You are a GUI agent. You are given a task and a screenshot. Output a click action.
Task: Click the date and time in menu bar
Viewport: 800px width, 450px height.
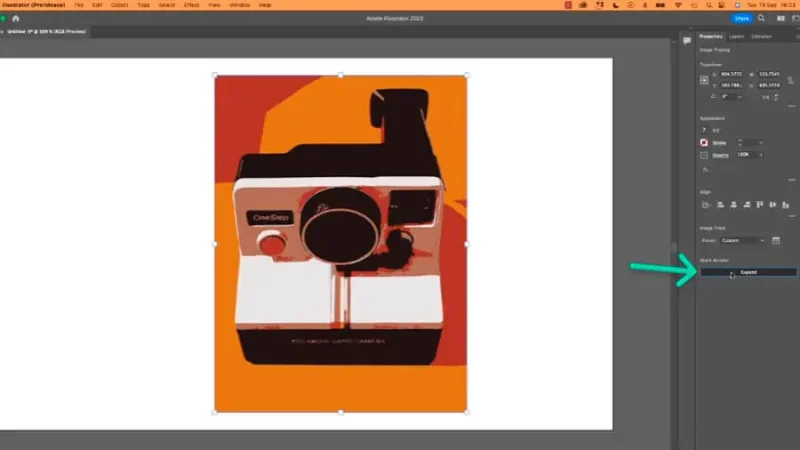tap(772, 5)
